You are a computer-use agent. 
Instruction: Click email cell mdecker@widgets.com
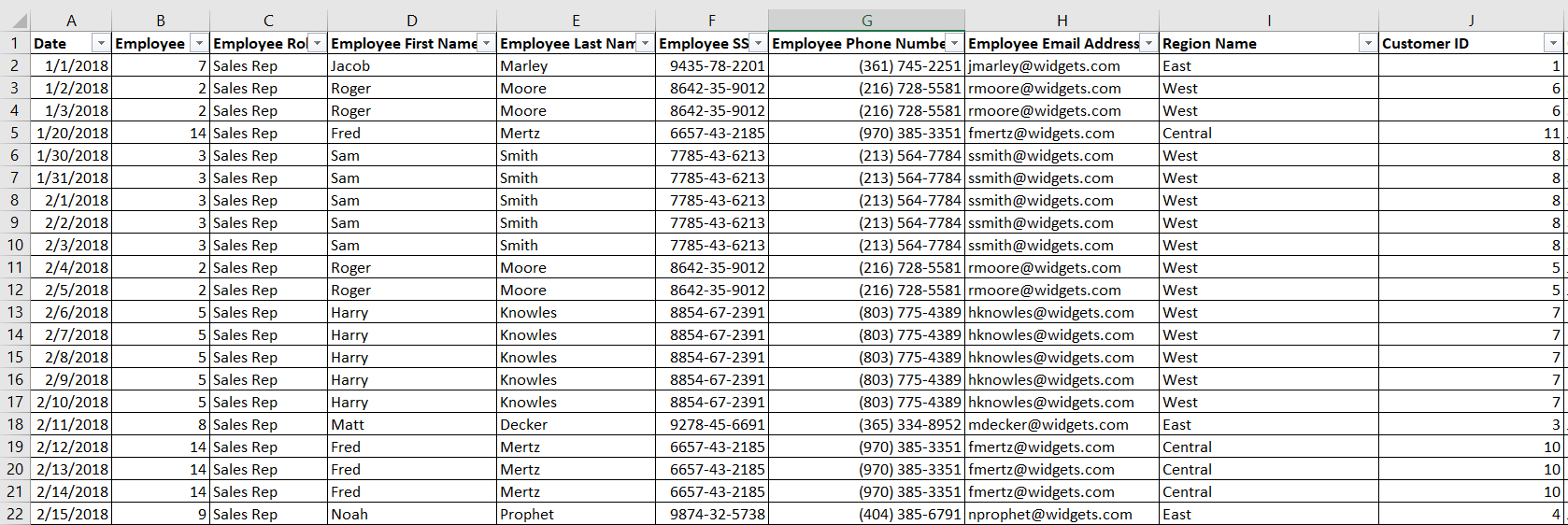[1062, 424]
